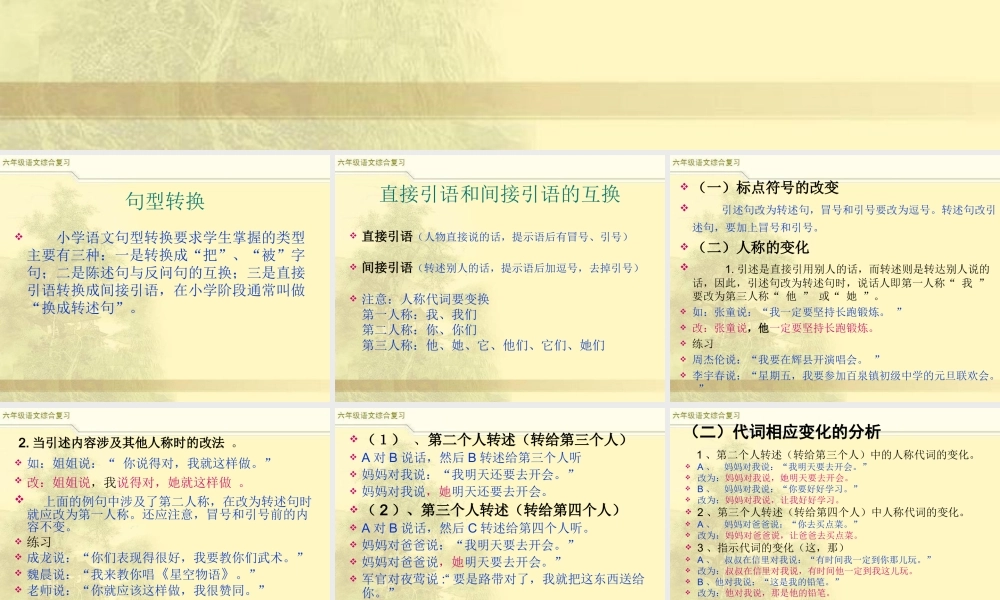
Task: Click 练习 above the 成龙说 line
Action: click(39, 542)
